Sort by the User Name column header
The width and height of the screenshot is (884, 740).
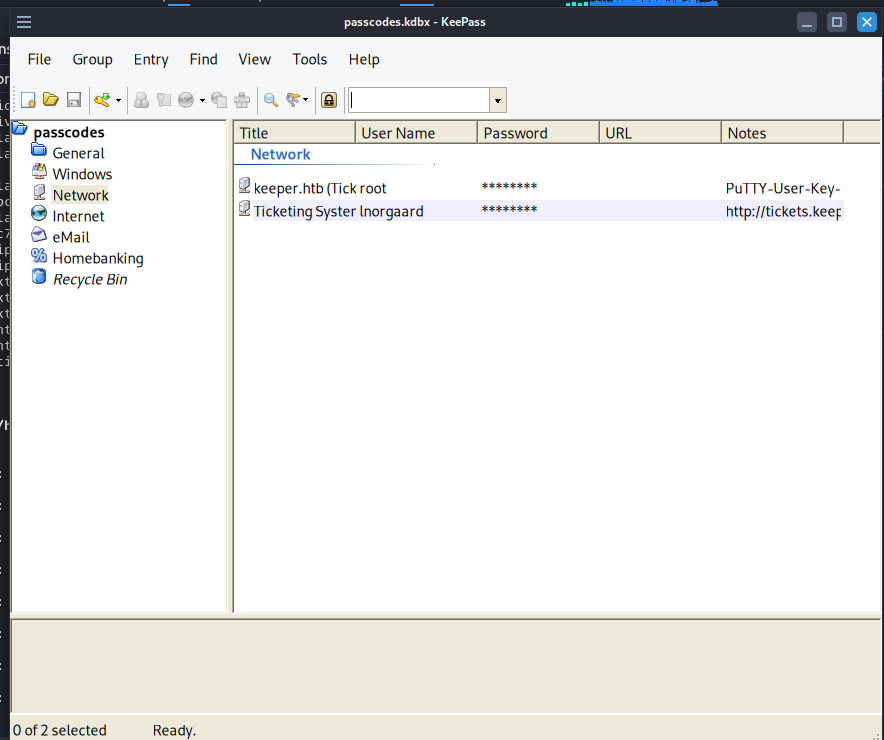pyautogui.click(x=416, y=133)
